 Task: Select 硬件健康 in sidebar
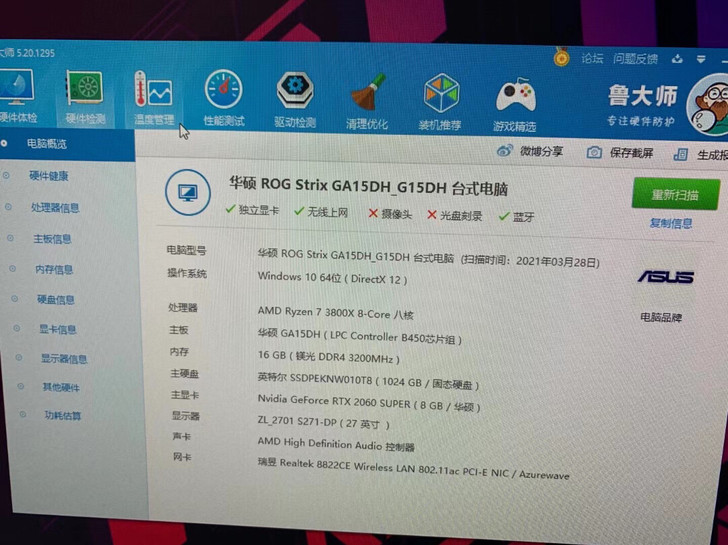click(x=48, y=175)
